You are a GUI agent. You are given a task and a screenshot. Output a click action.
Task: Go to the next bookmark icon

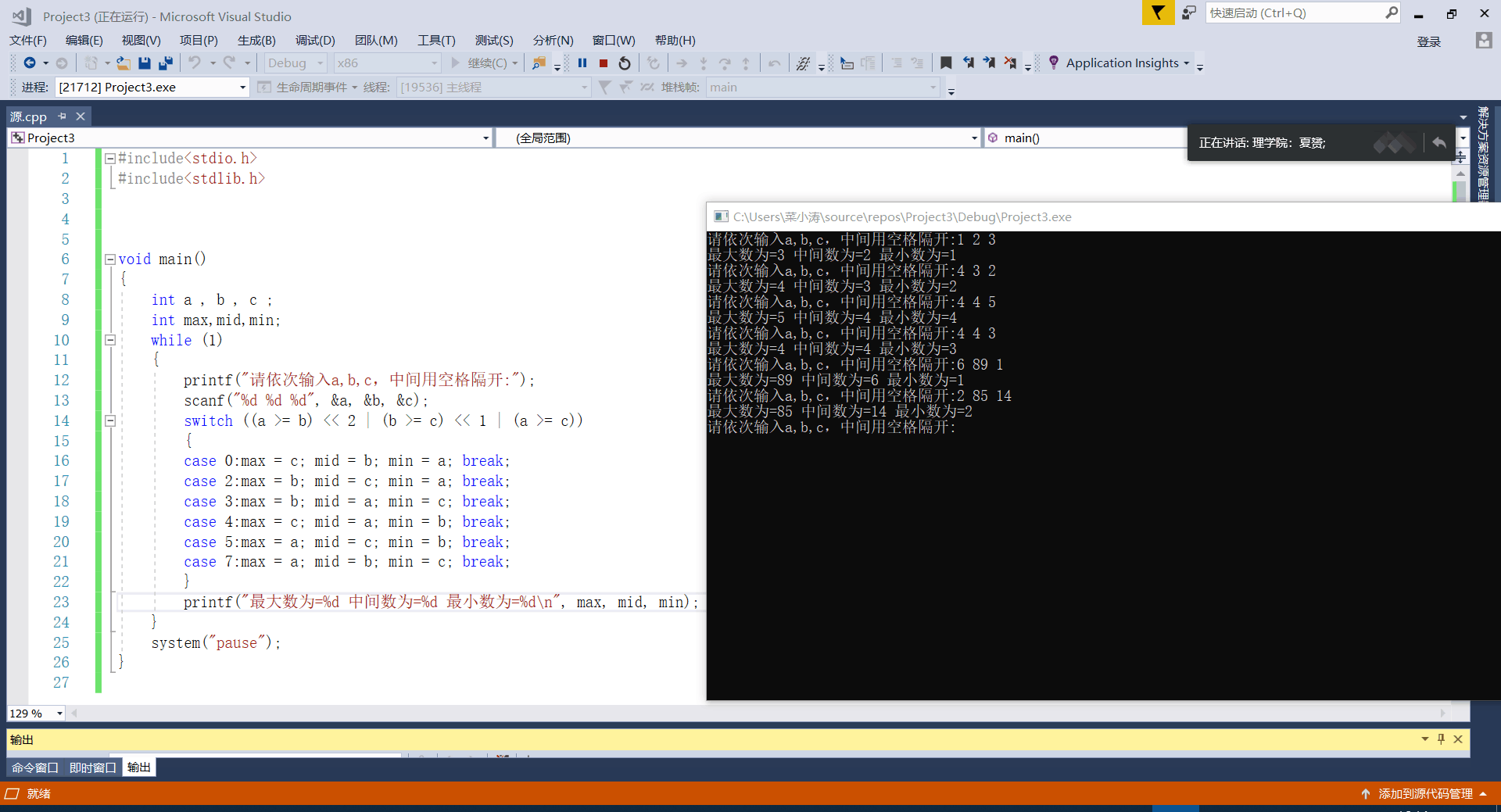[x=990, y=63]
